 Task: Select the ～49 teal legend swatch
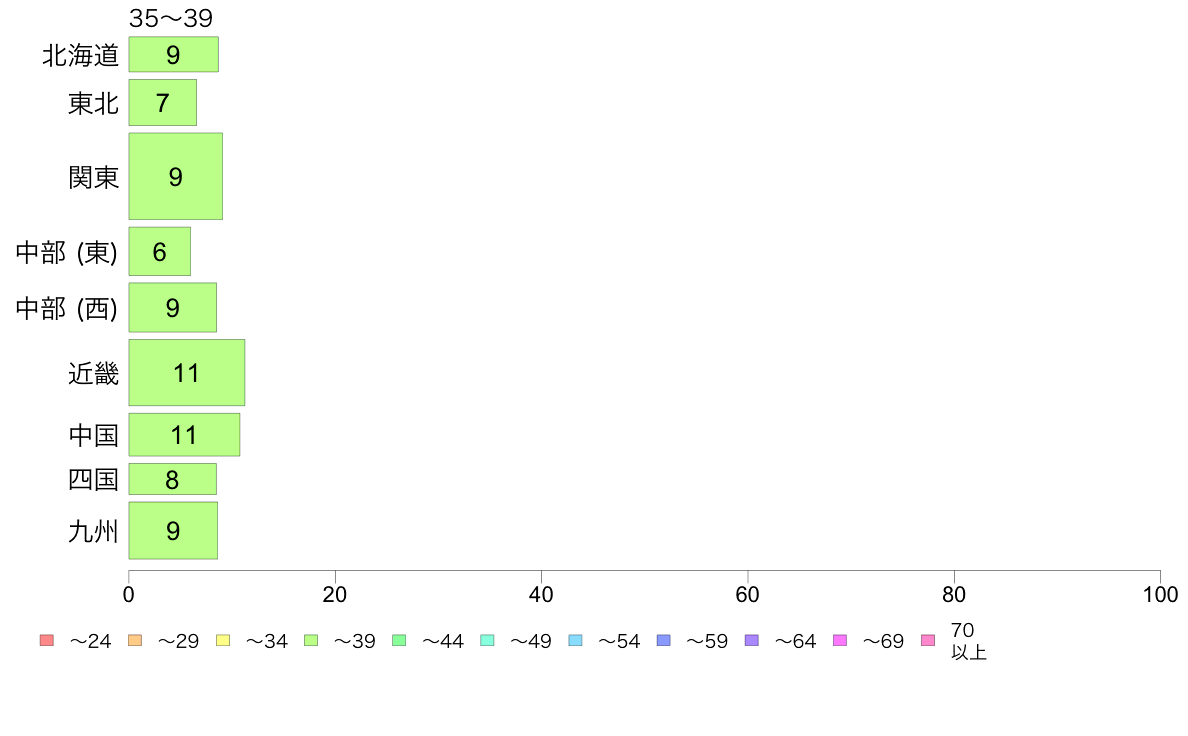[487, 640]
